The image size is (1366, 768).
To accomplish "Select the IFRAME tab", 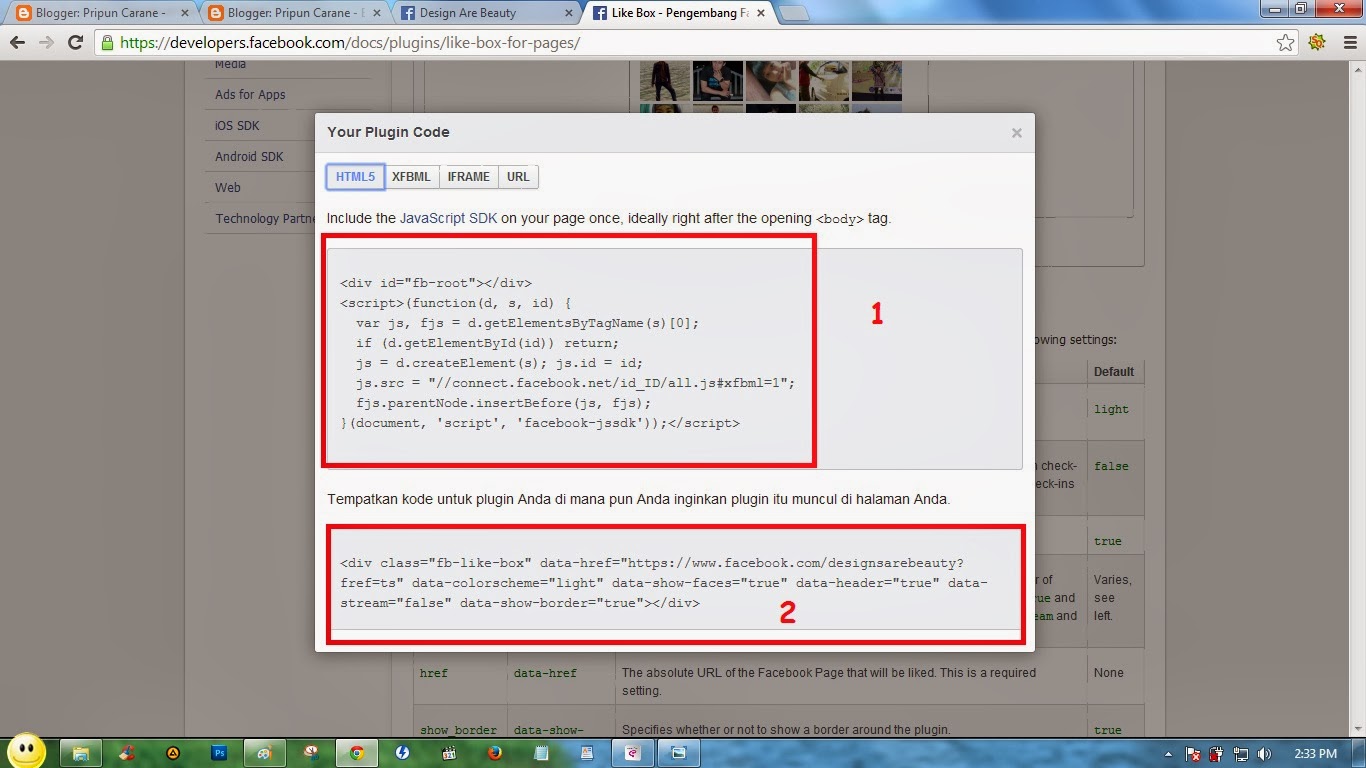I will point(468,176).
